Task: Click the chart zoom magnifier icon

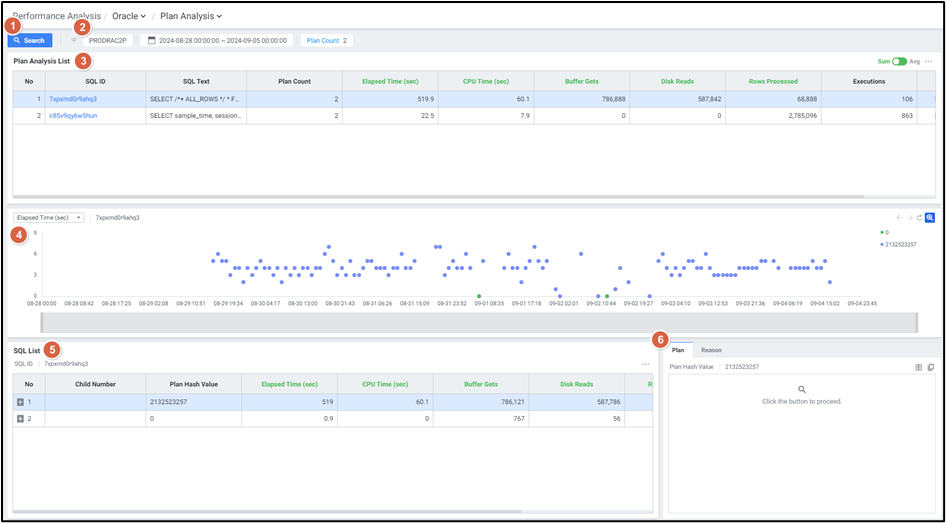Action: pyautogui.click(x=929, y=217)
